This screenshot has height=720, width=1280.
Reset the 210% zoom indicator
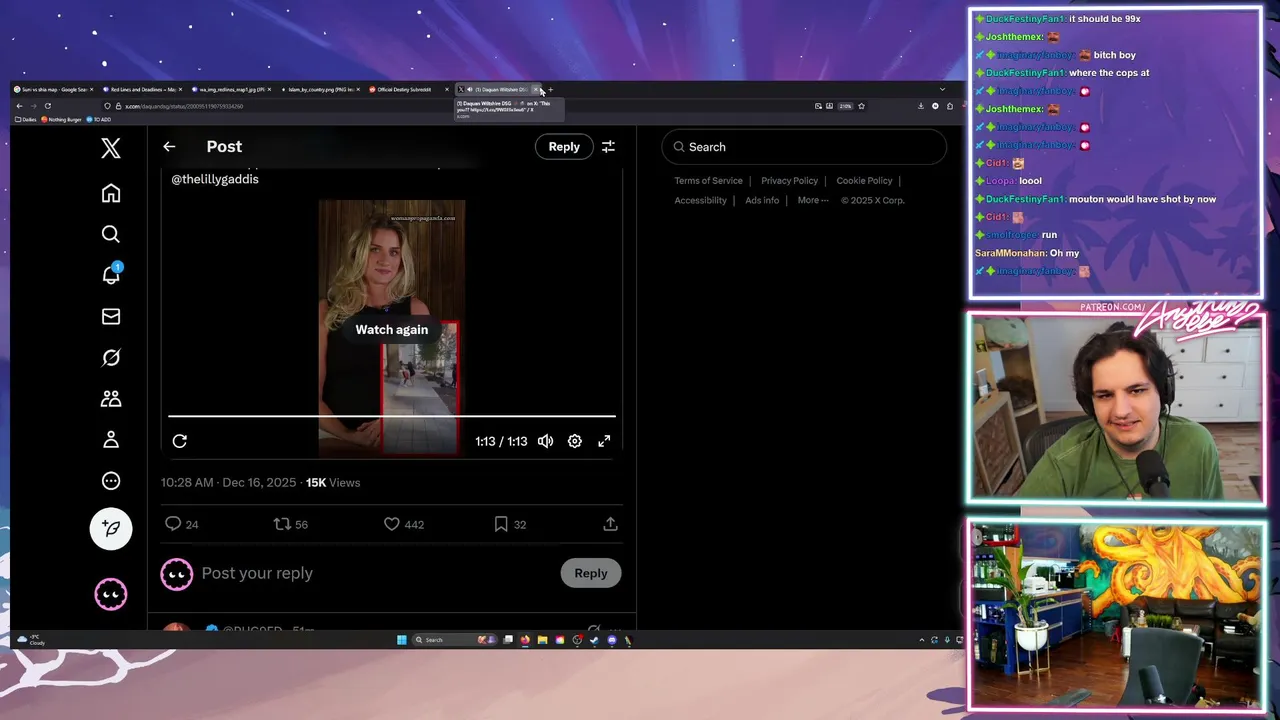point(845,106)
